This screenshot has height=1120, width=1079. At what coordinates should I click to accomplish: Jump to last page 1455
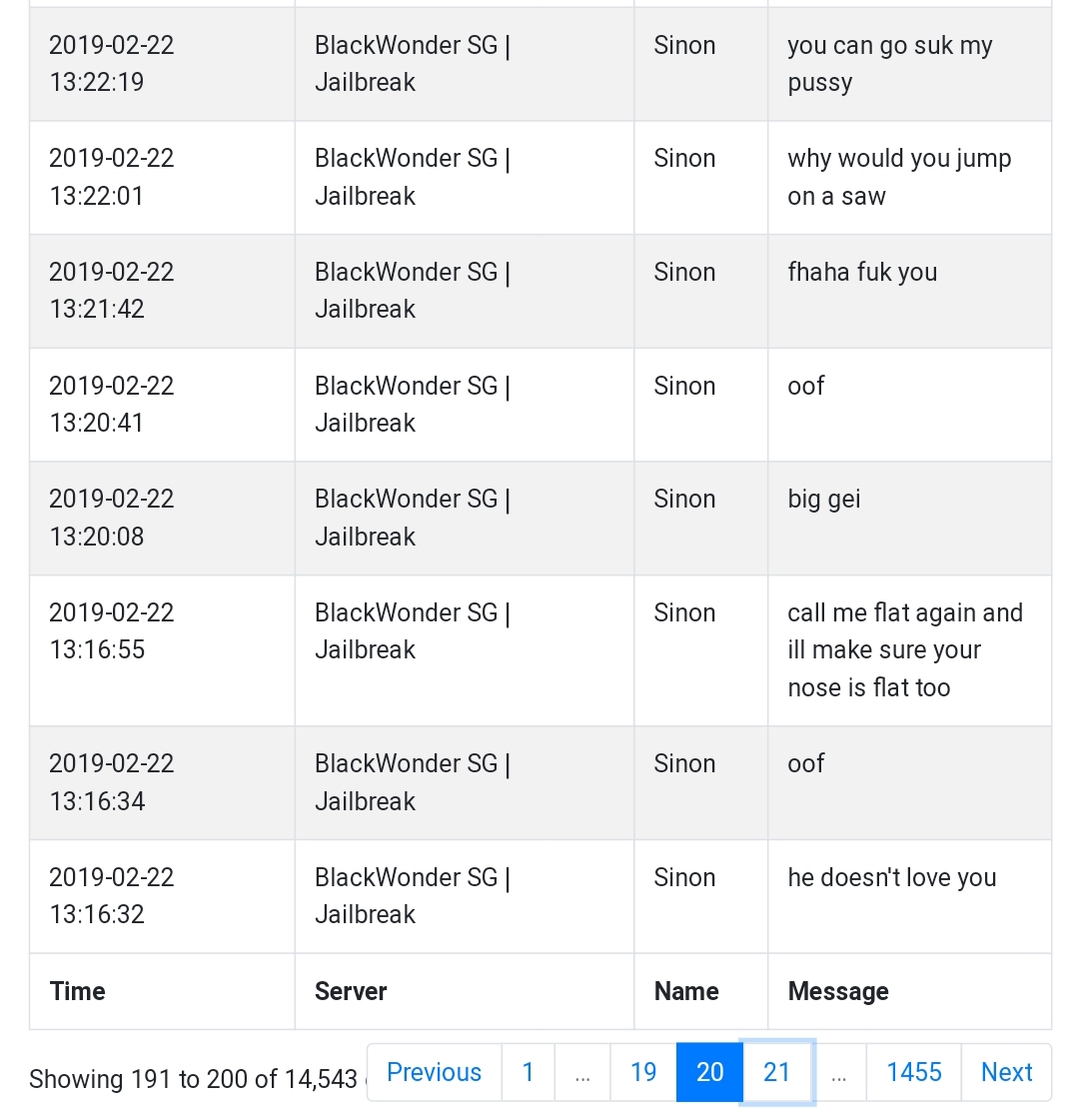coord(914,1072)
